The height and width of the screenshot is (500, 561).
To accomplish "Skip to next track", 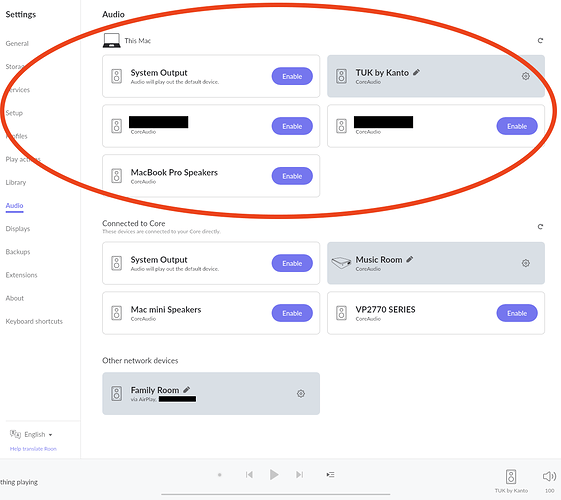I will [x=299, y=475].
